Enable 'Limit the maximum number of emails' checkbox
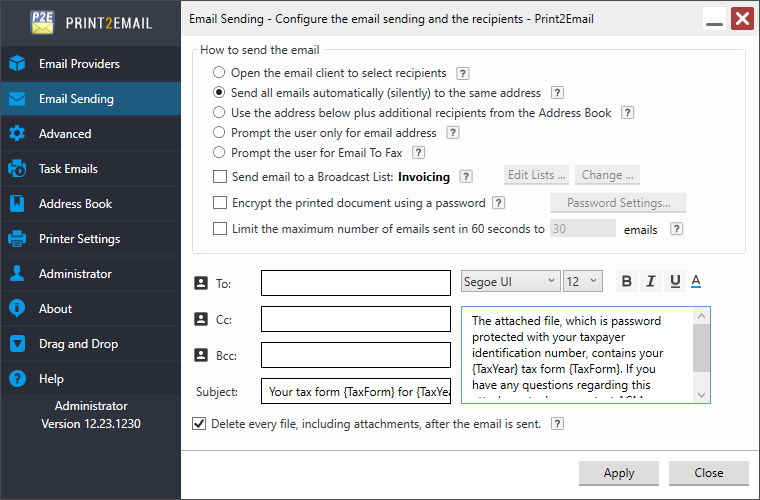Image resolution: width=760 pixels, height=500 pixels. [x=220, y=229]
